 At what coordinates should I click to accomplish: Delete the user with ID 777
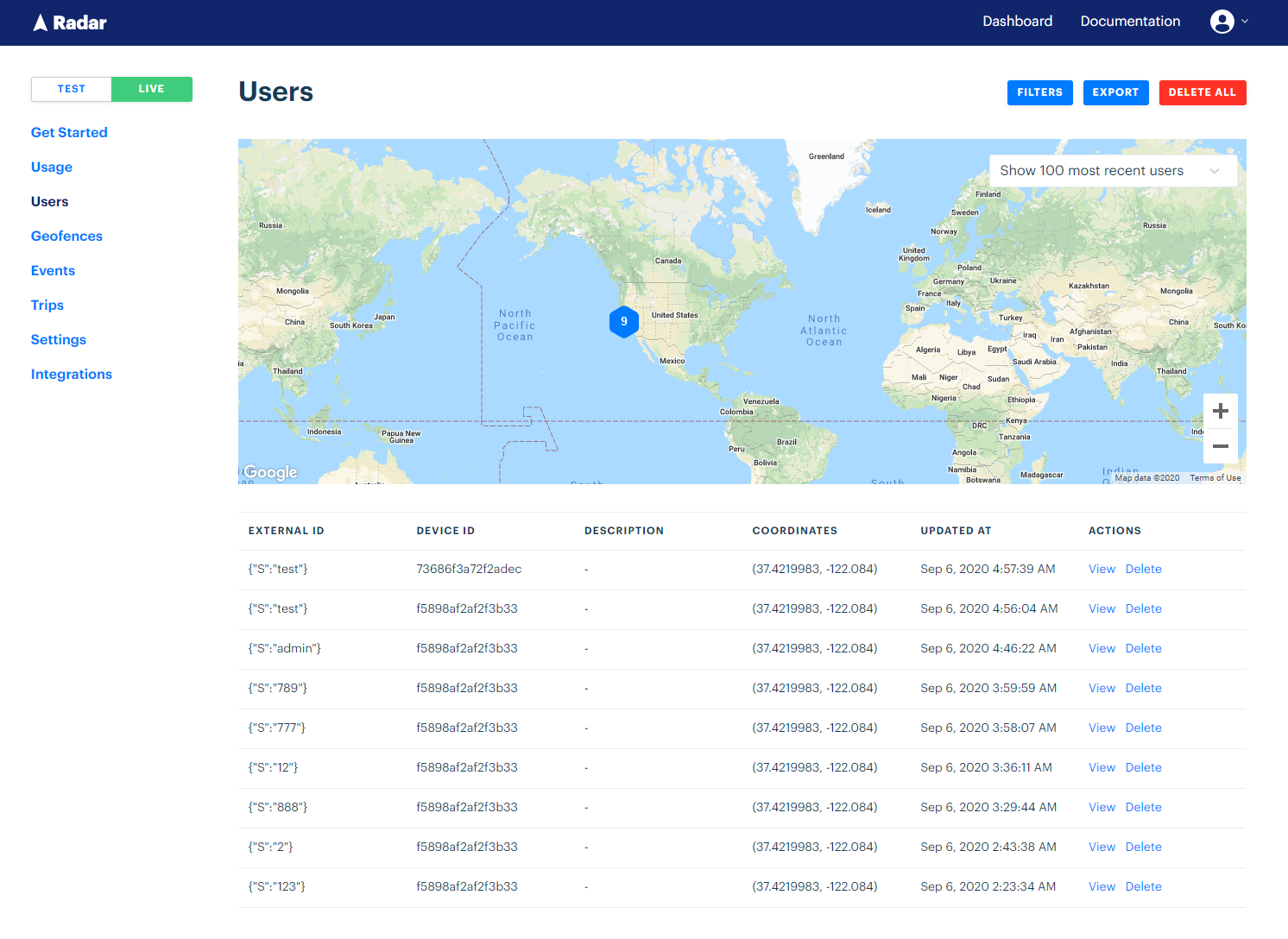(x=1143, y=728)
